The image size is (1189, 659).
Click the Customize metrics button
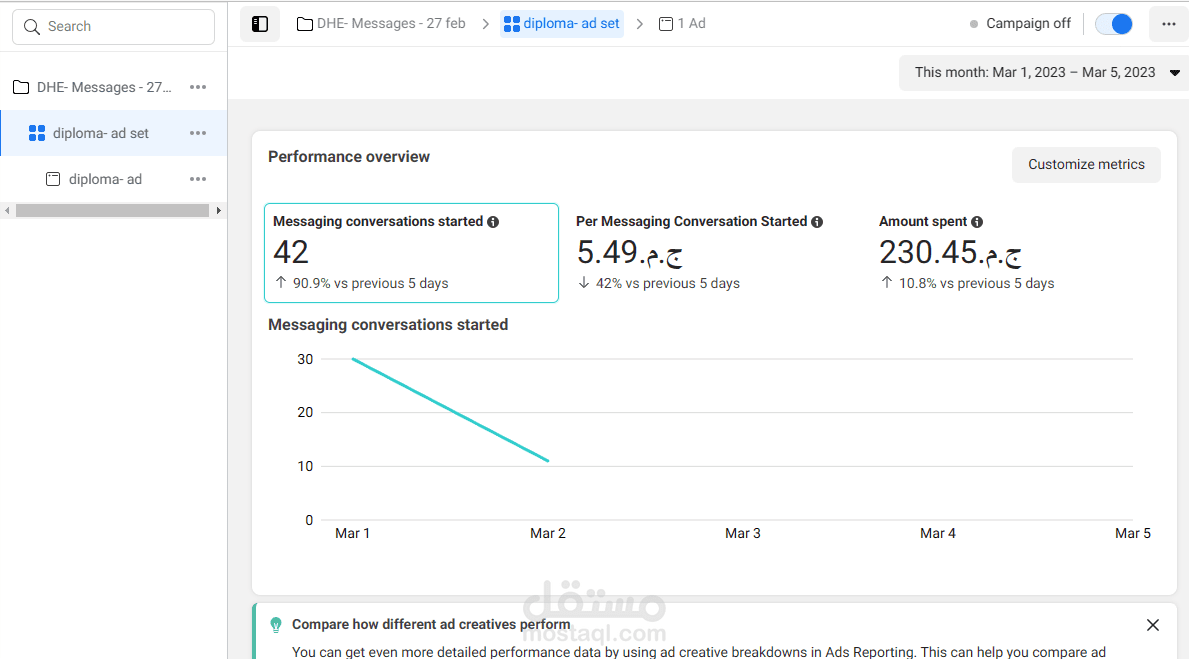1086,165
